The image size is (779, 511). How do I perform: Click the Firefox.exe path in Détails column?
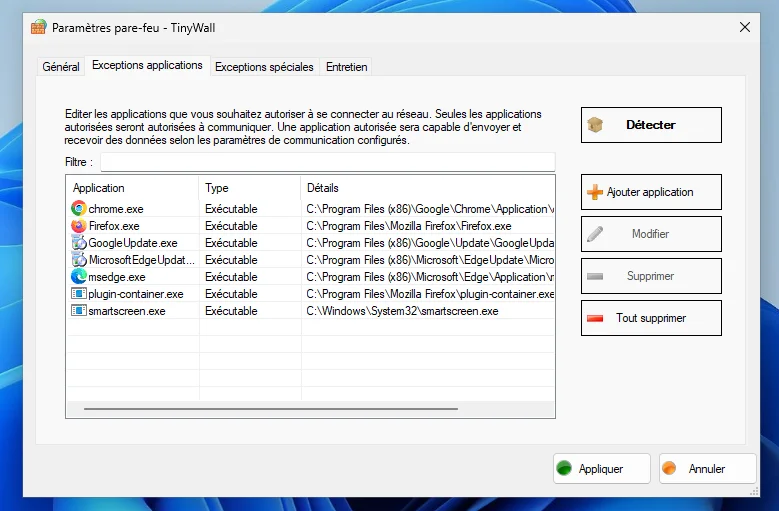tap(409, 226)
